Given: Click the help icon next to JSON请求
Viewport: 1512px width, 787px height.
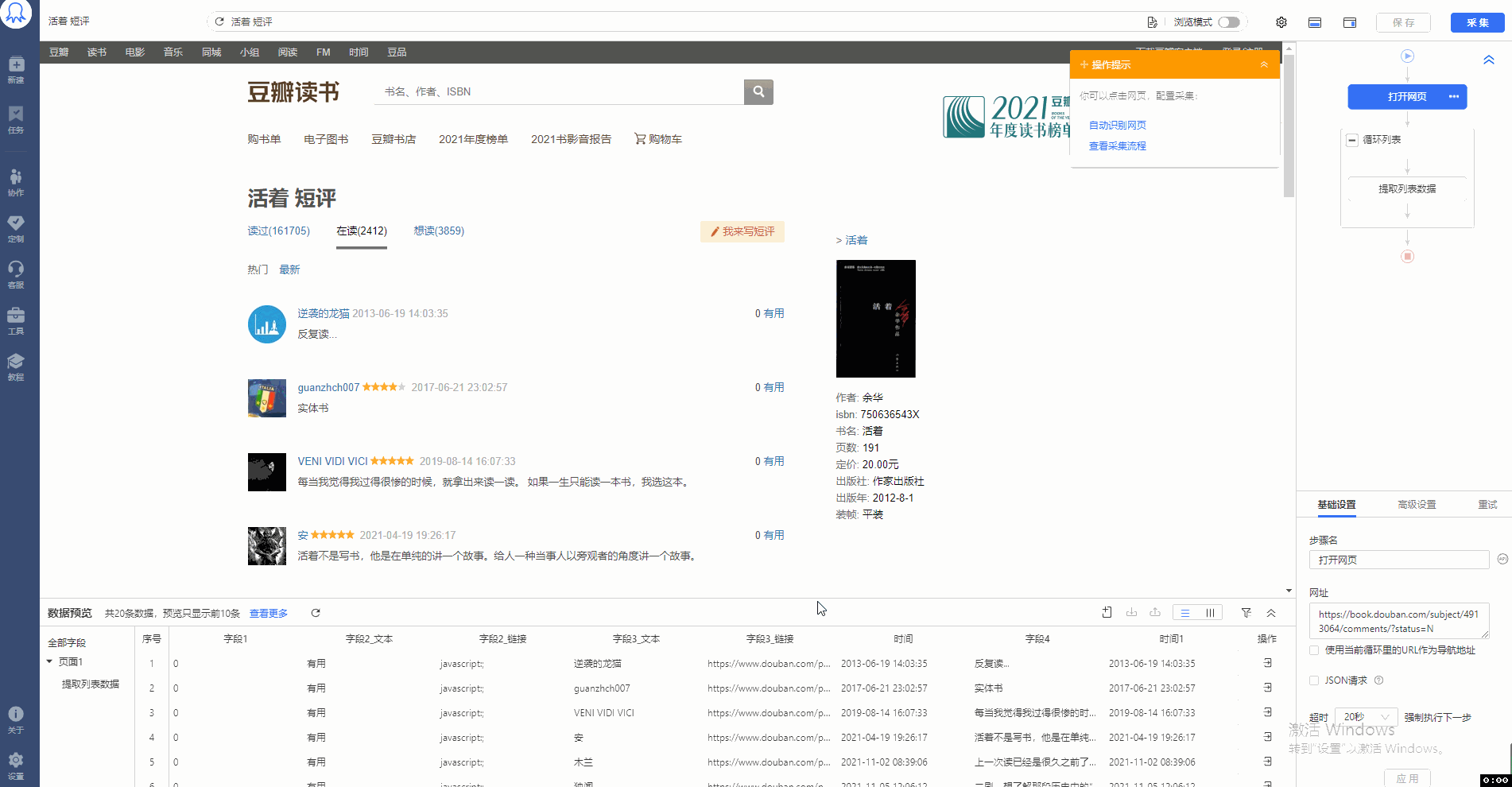Looking at the screenshot, I should coord(1379,680).
